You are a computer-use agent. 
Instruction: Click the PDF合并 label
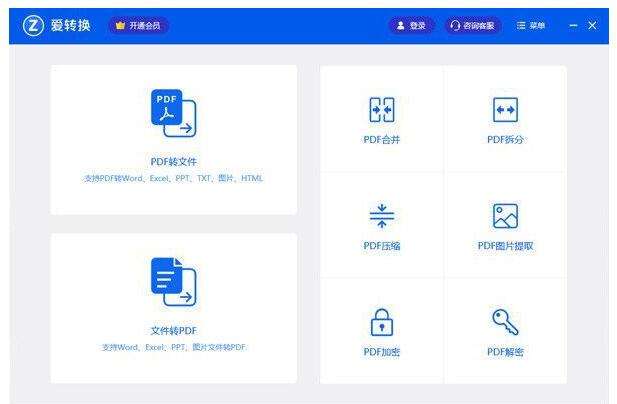382,139
